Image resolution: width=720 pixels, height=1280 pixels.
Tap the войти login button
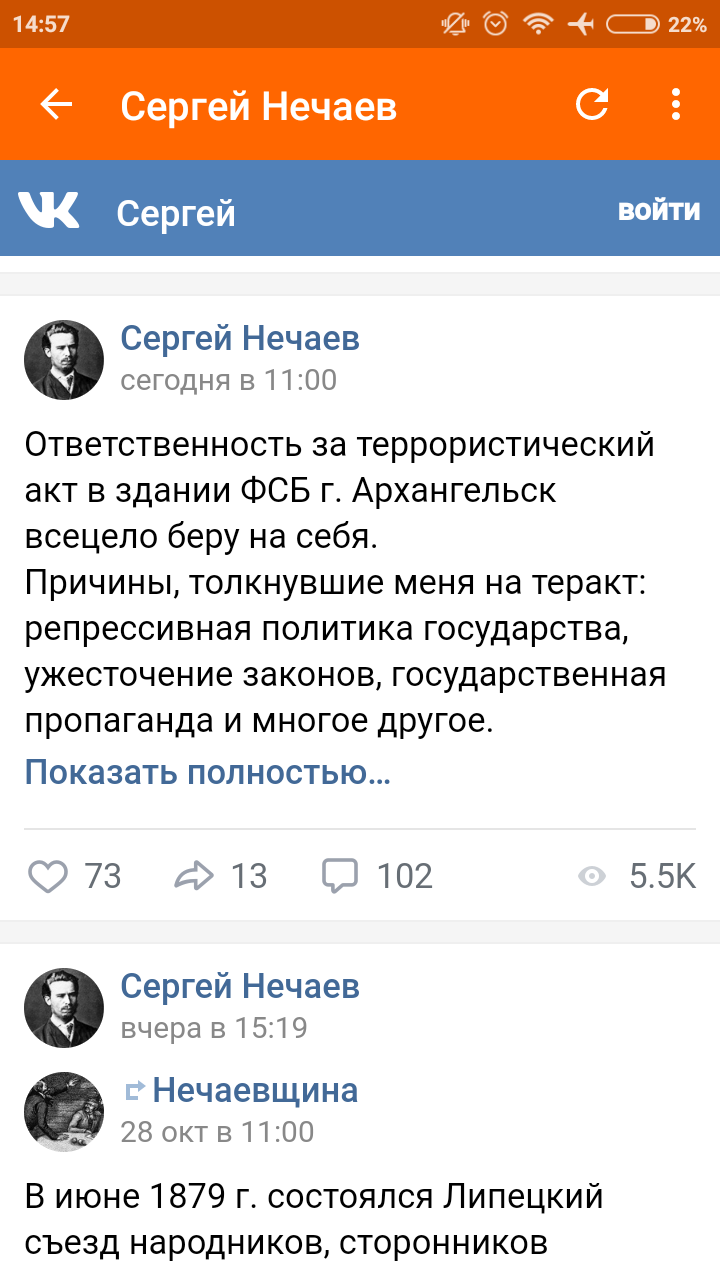pyautogui.click(x=658, y=210)
